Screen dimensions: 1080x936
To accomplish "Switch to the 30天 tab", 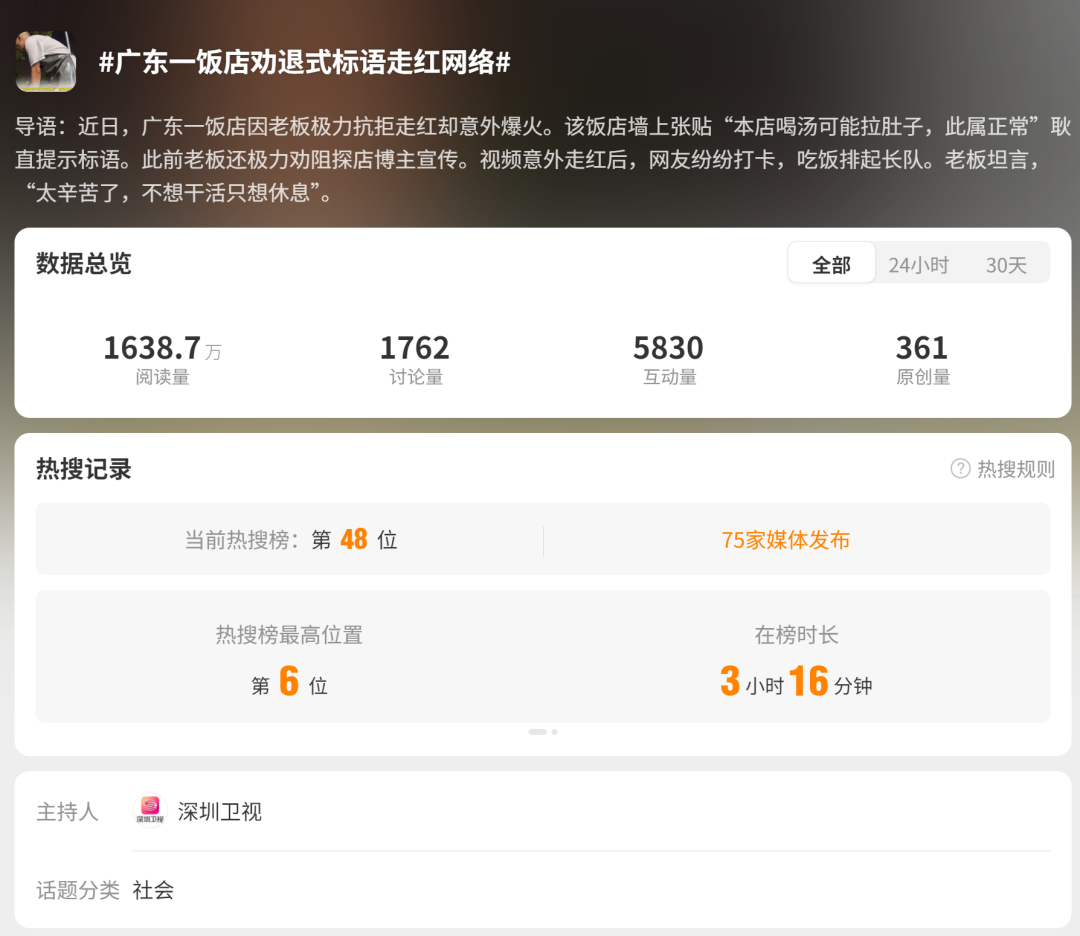I will click(1006, 264).
